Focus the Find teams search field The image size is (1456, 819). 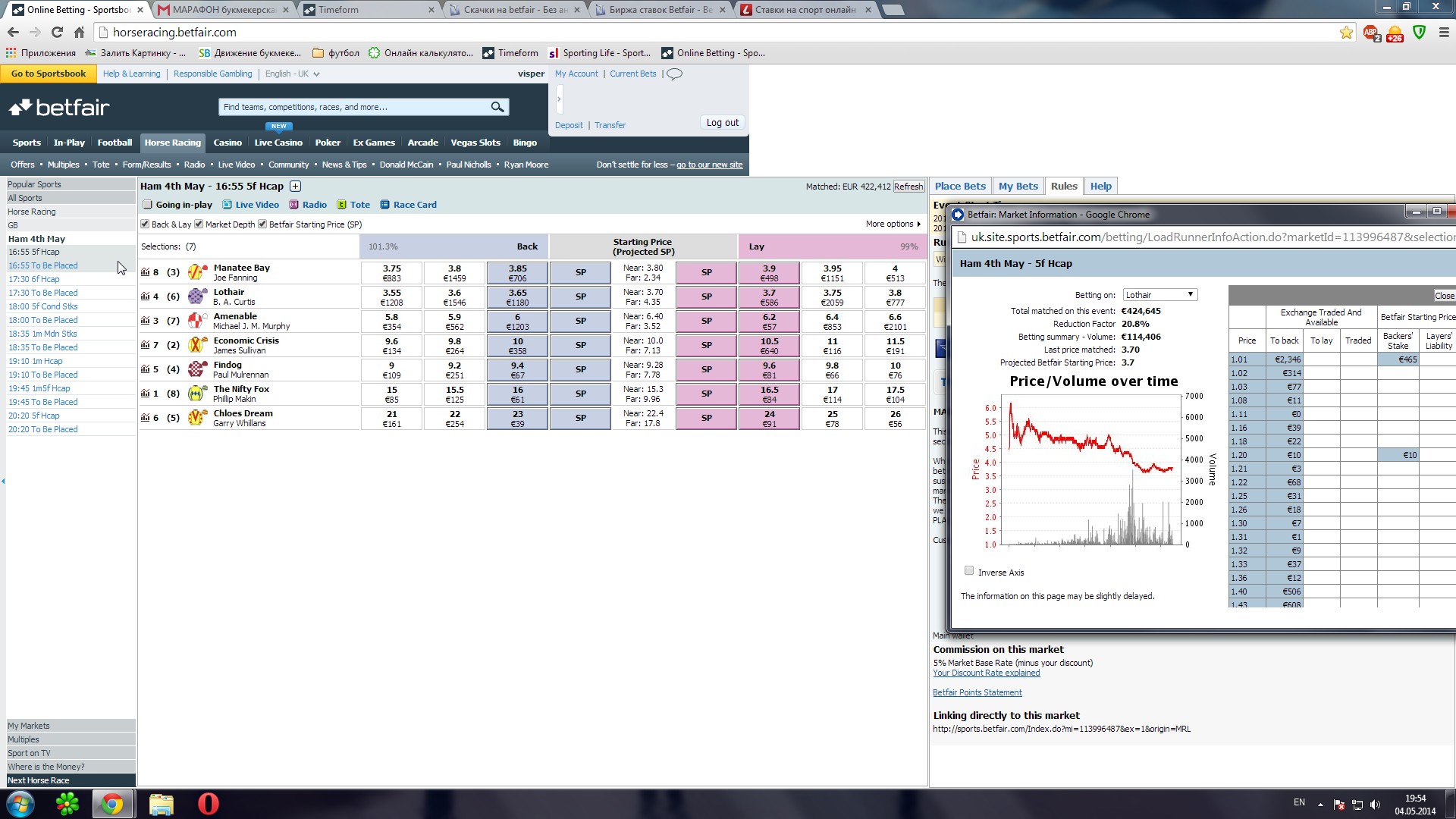[354, 107]
